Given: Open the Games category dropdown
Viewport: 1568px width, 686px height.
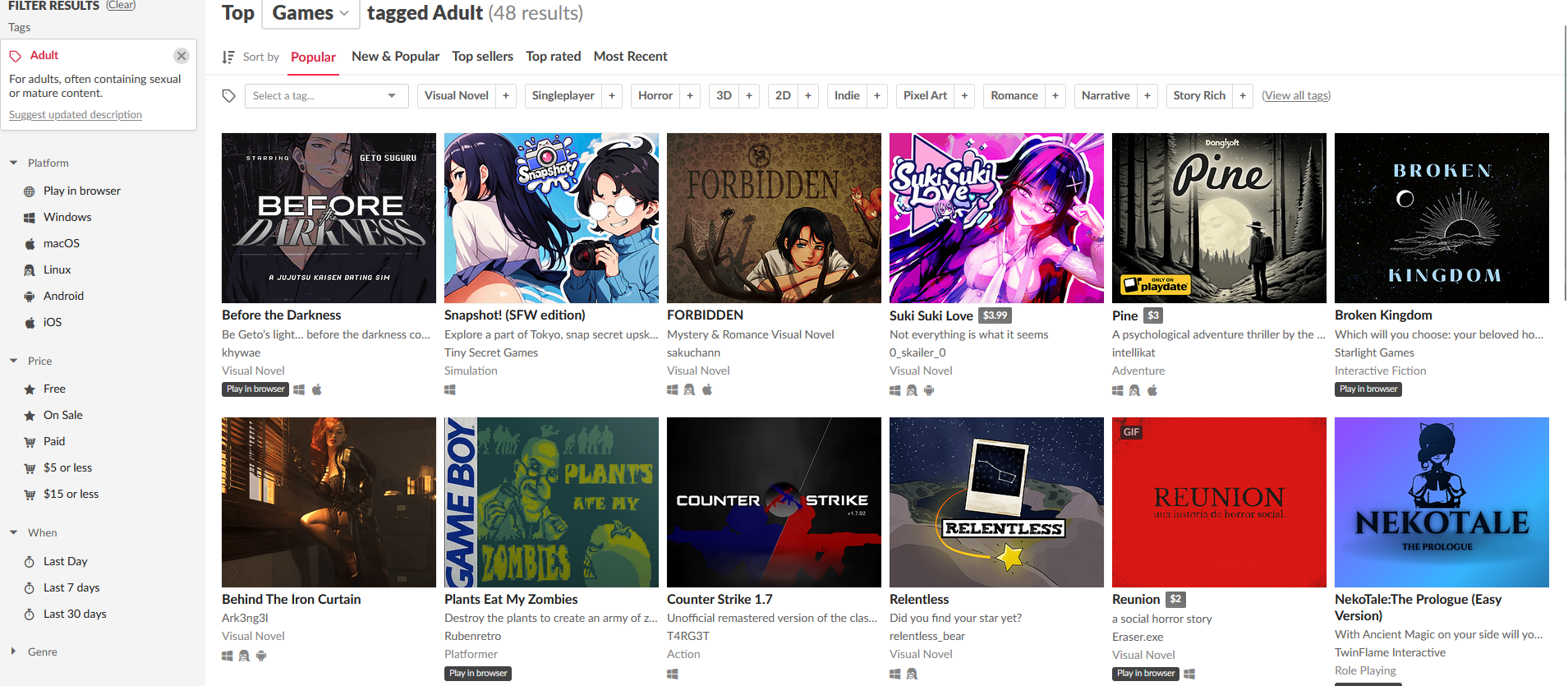Looking at the screenshot, I should click(x=310, y=14).
